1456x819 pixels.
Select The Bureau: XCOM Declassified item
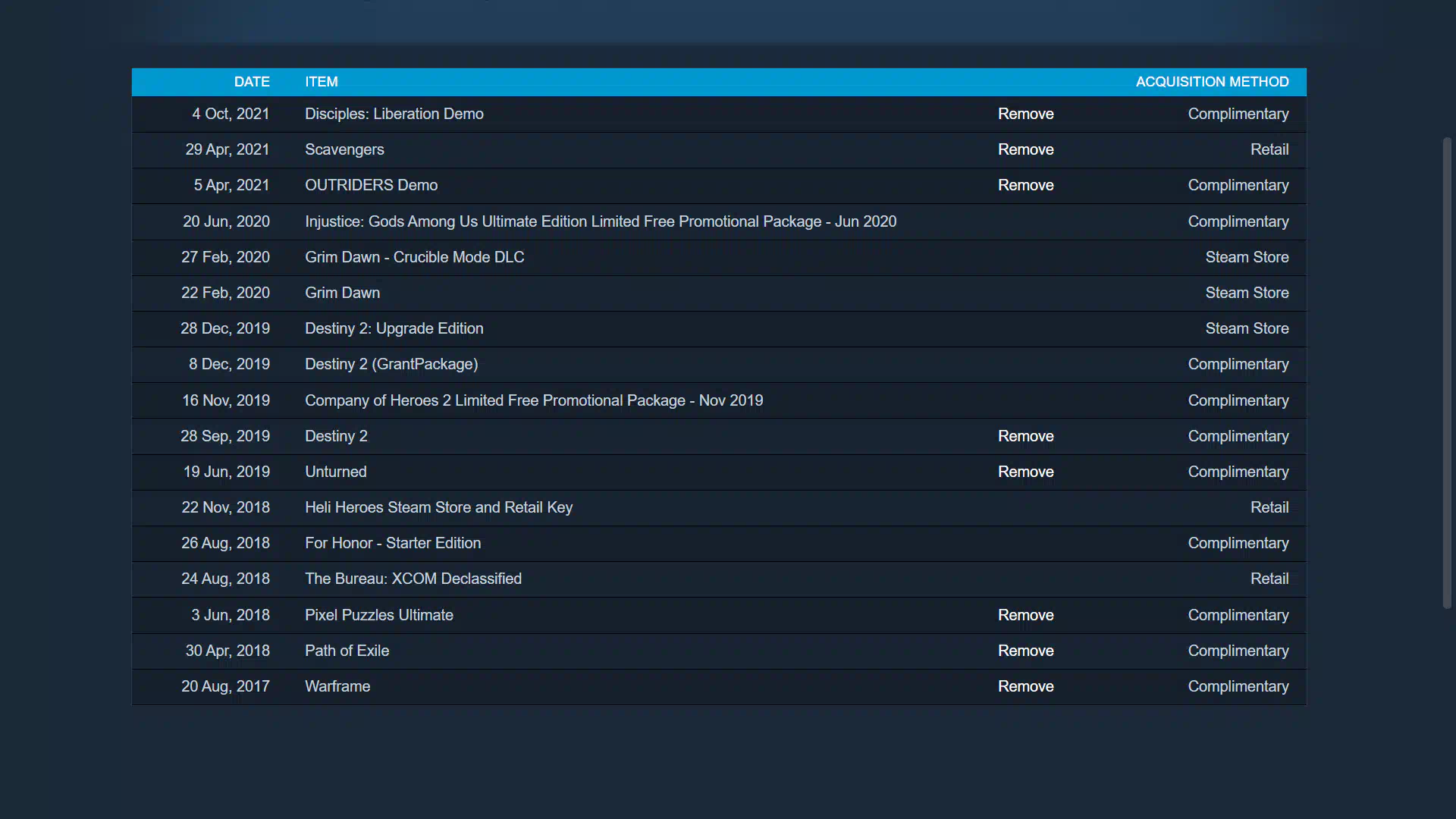tap(413, 579)
